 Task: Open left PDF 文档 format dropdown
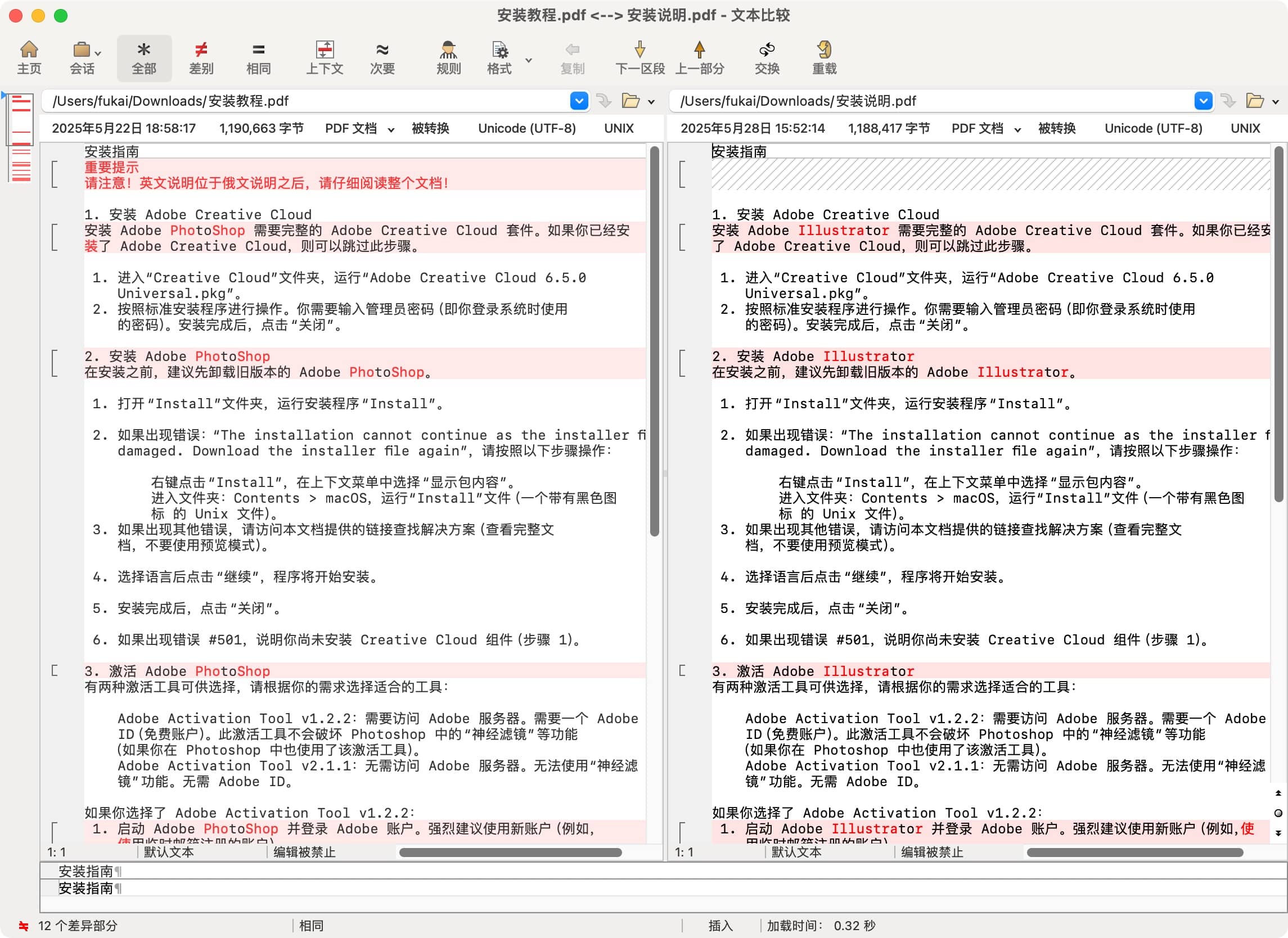pyautogui.click(x=359, y=128)
